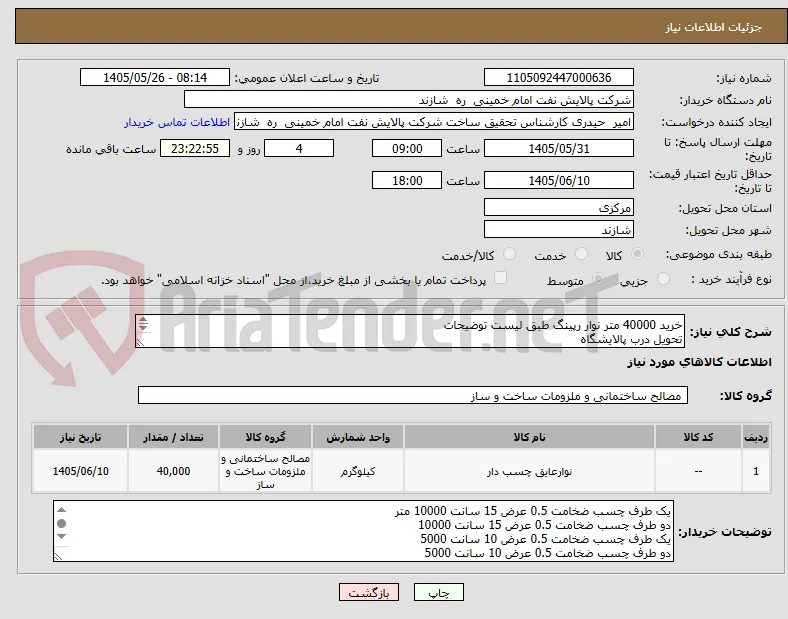Click the buyer notes textarea
The width and height of the screenshot is (788, 619).
pyautogui.click(x=363, y=531)
